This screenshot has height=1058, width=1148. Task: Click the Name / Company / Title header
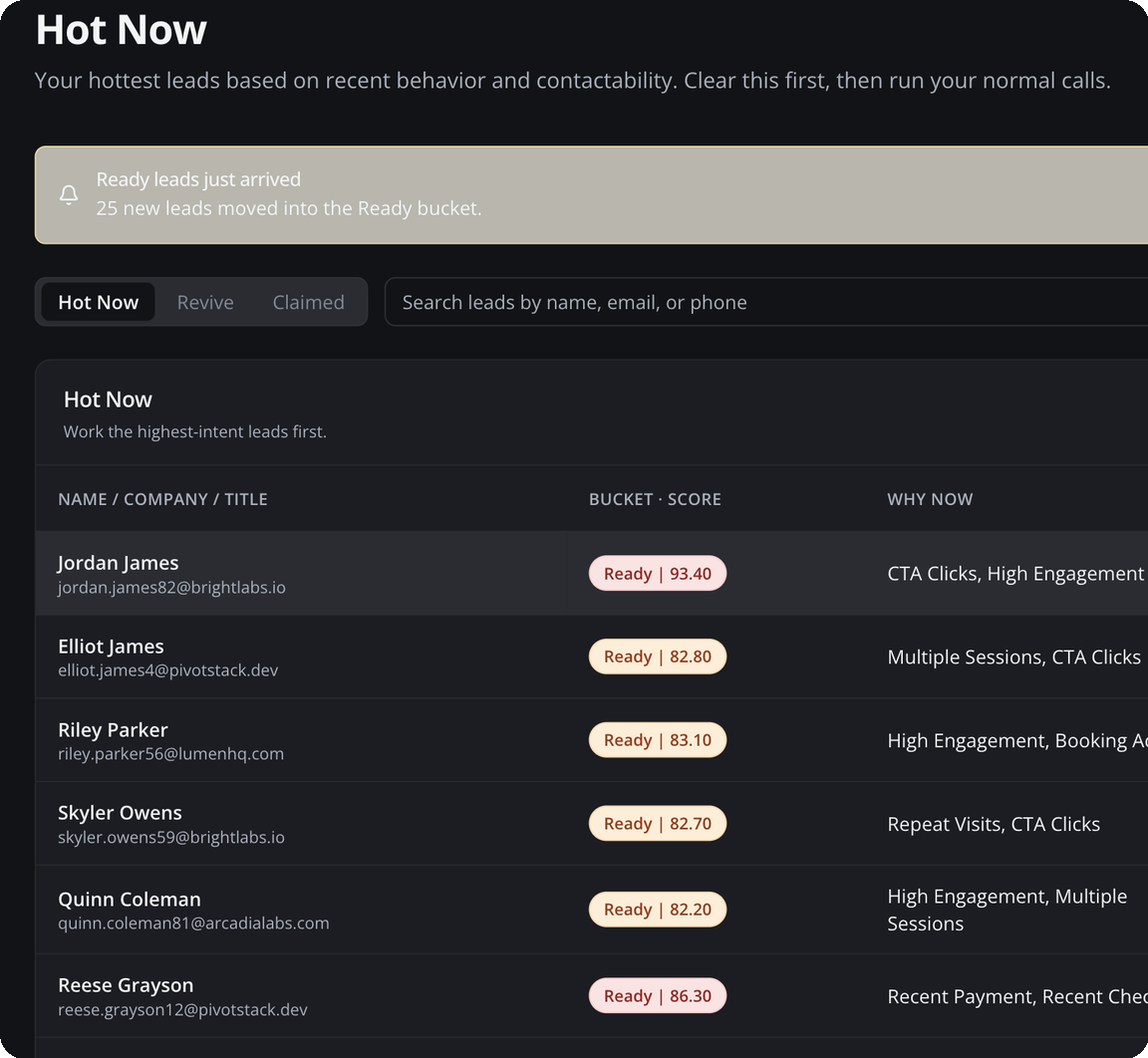tap(162, 499)
